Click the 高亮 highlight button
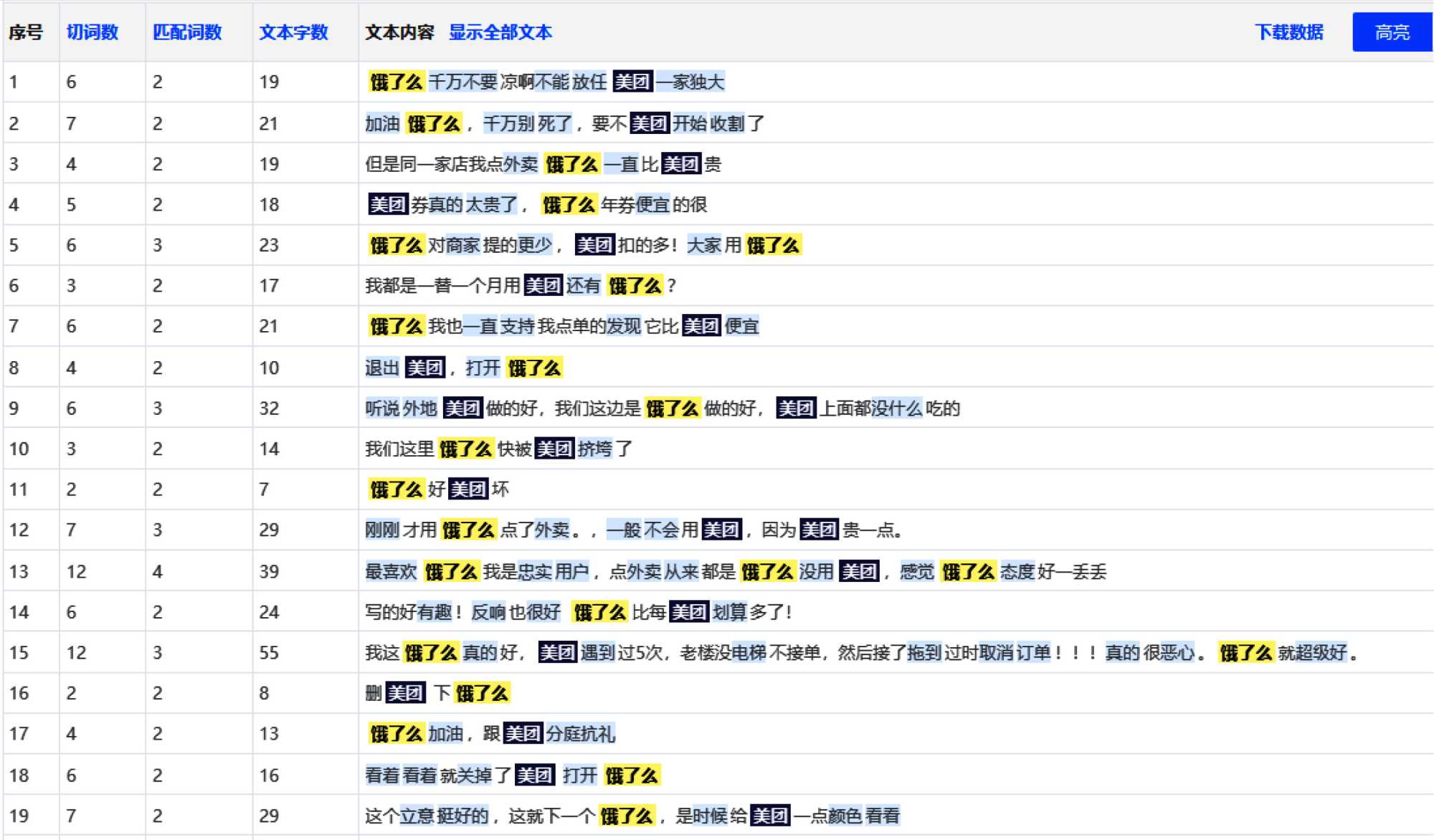 (x=1391, y=32)
